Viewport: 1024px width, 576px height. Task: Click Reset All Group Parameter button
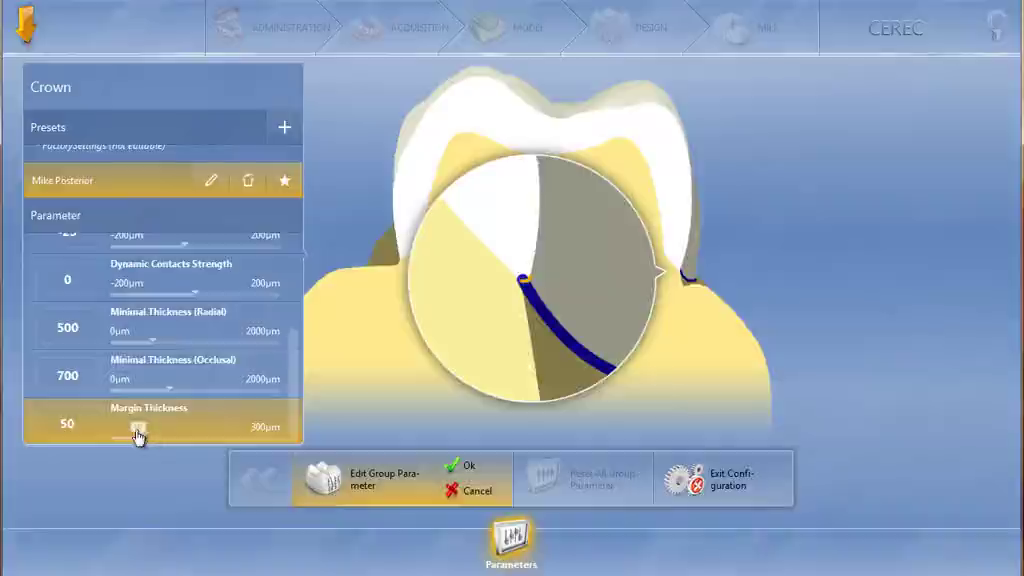(x=583, y=479)
